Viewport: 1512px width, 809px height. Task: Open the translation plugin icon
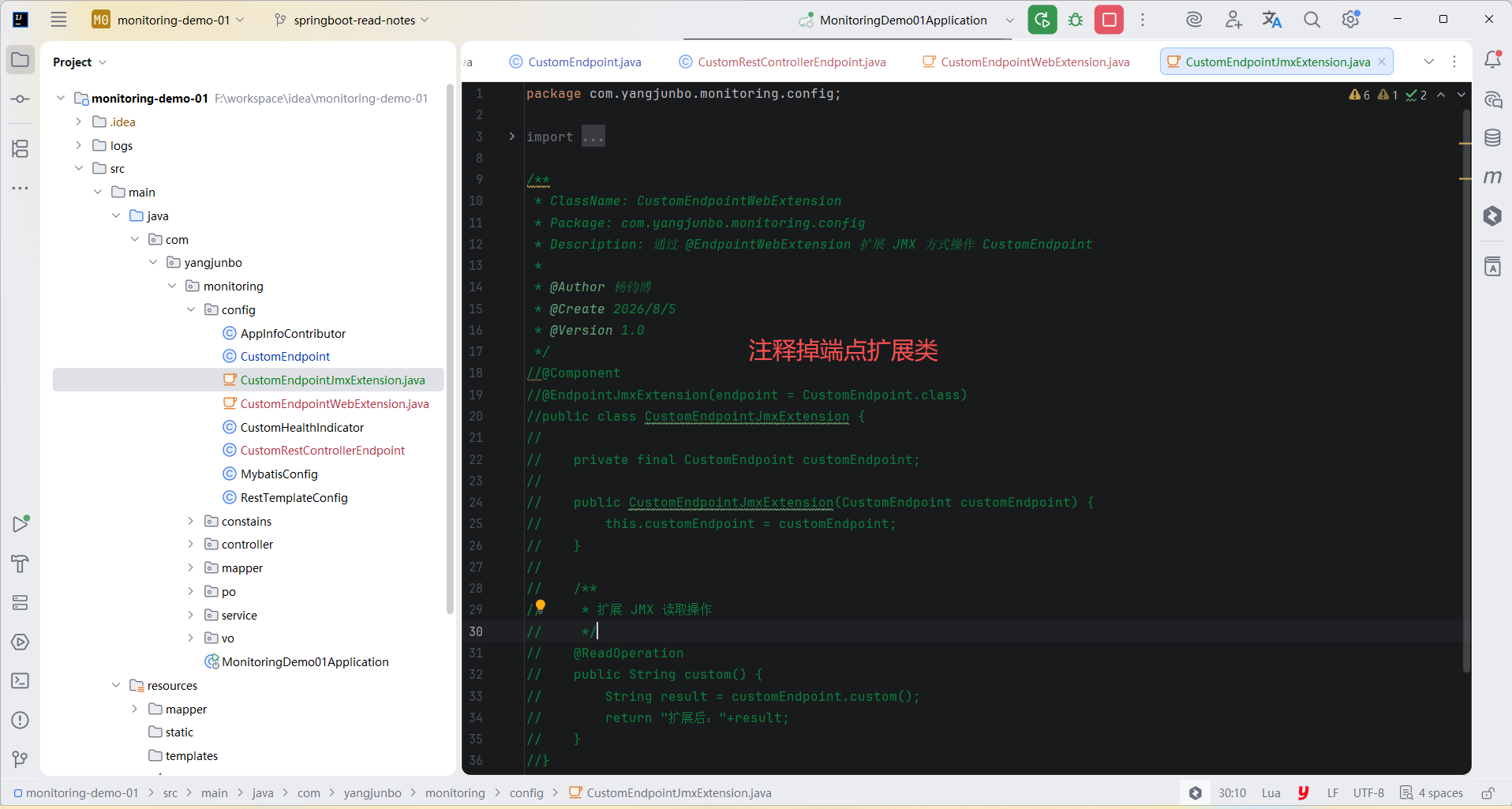pos(1272,20)
